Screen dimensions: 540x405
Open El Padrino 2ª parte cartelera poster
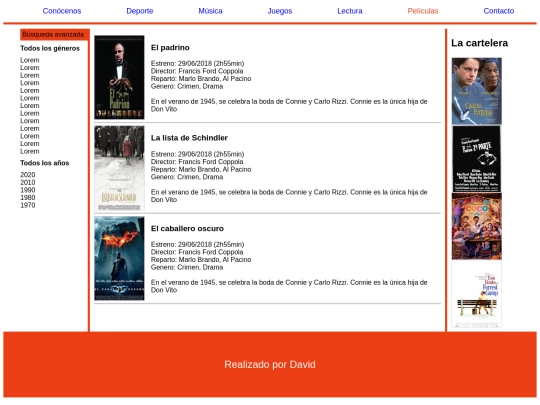477,159
